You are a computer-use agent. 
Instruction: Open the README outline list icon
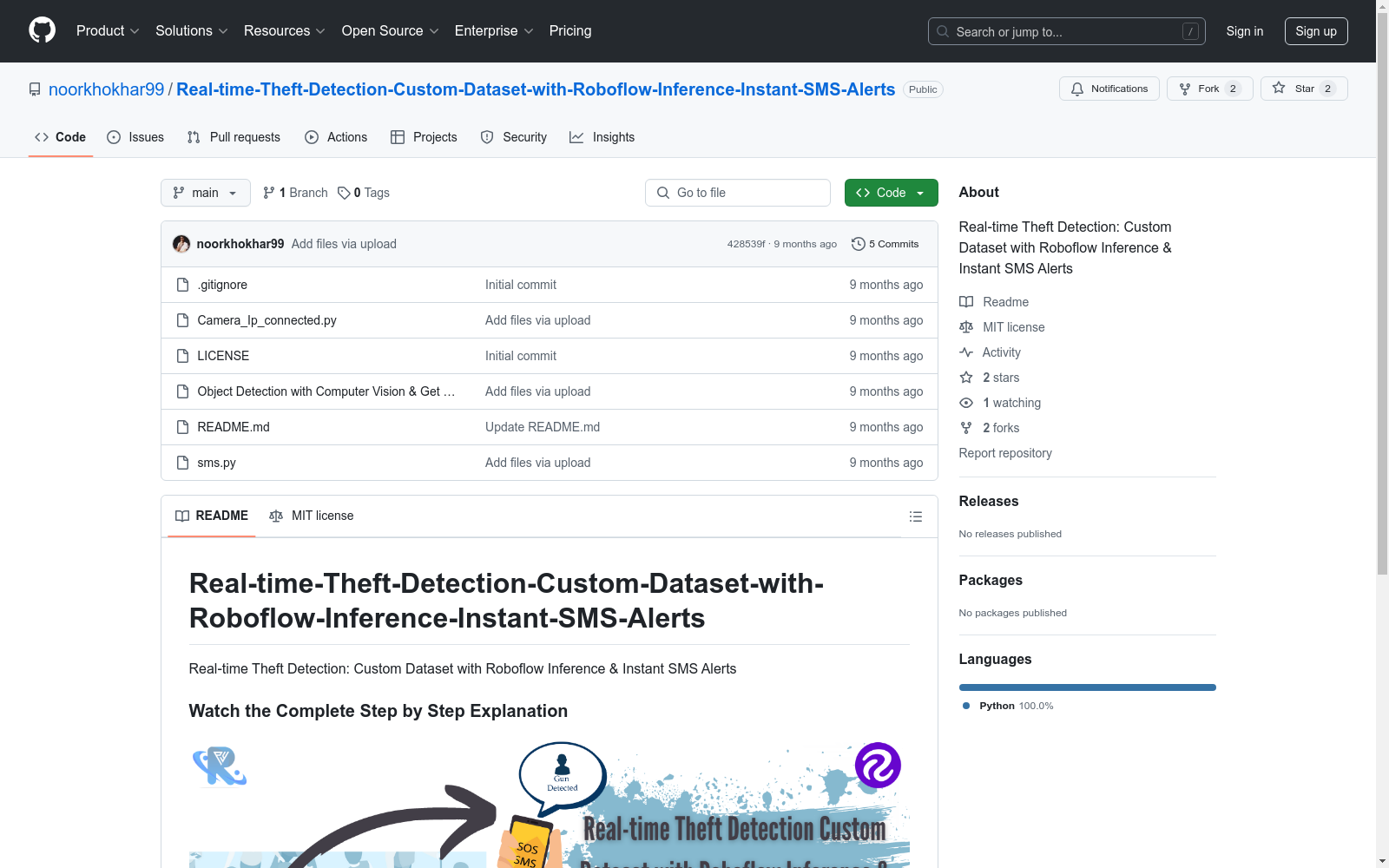[x=915, y=516]
